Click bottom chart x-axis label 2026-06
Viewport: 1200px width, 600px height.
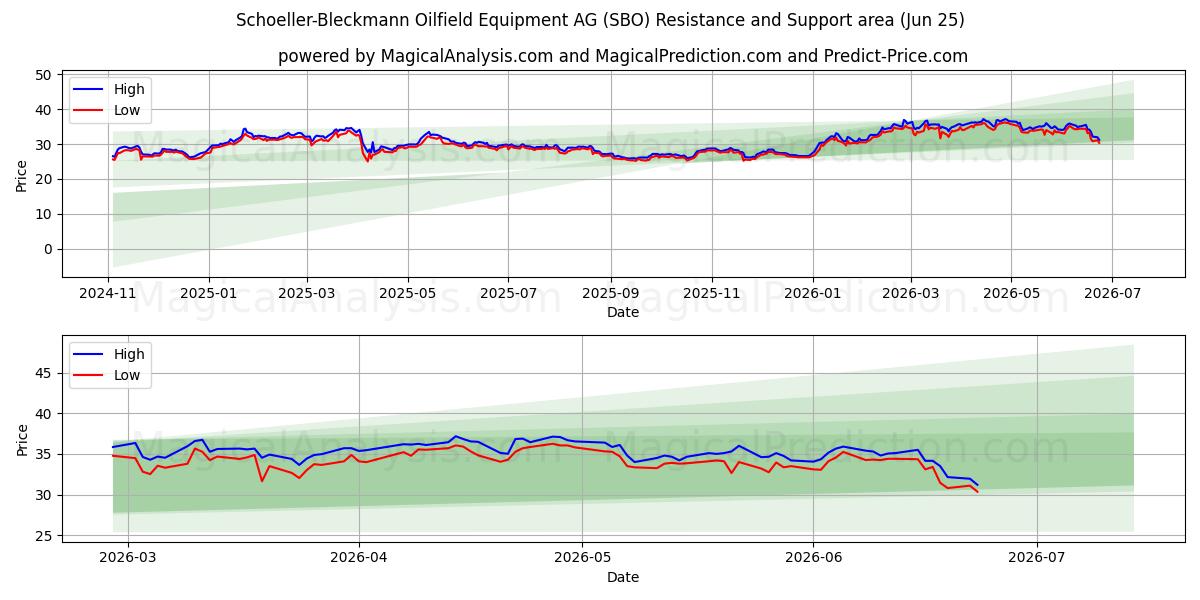tap(813, 560)
